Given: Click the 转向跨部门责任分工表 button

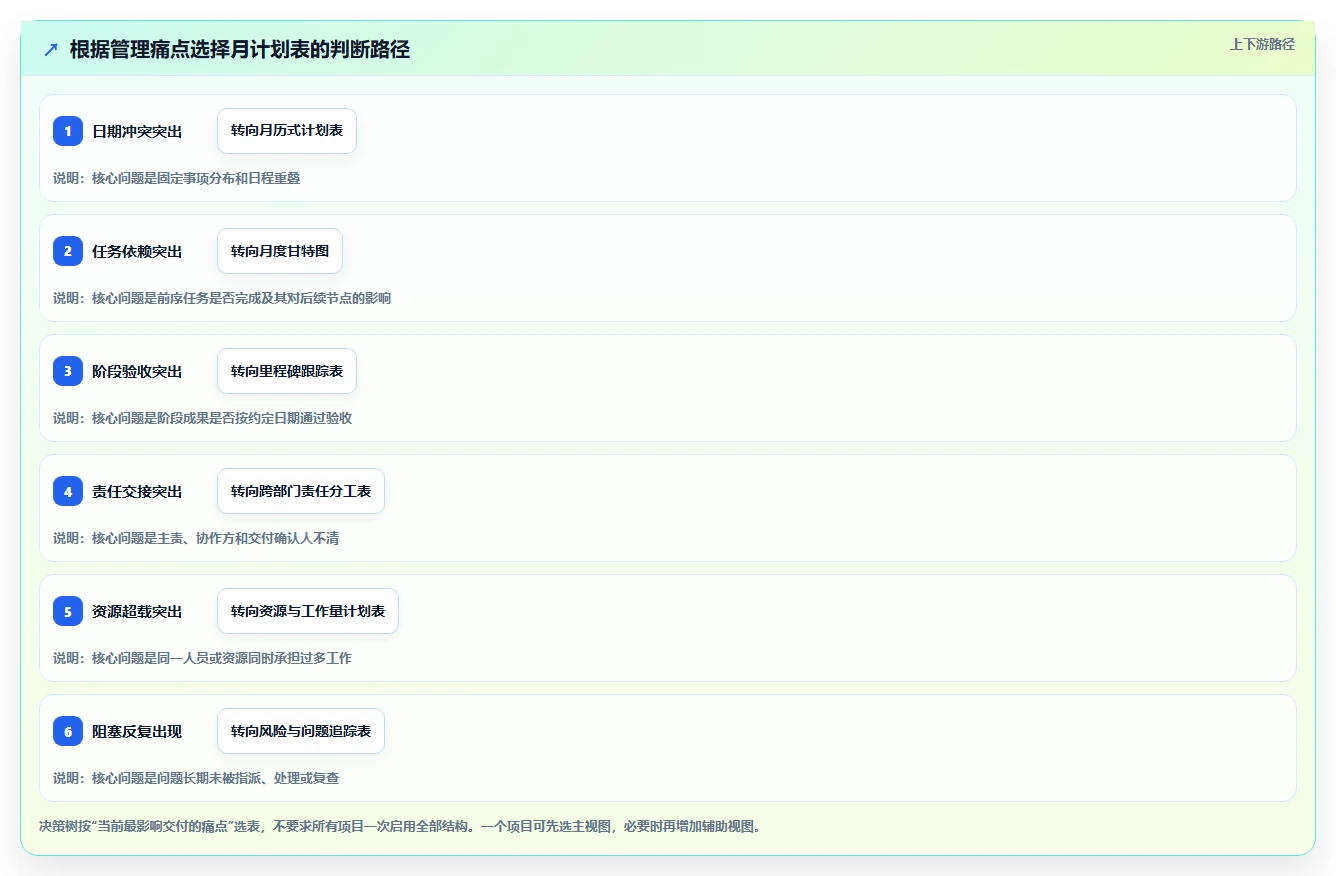Looking at the screenshot, I should pyautogui.click(x=301, y=491).
